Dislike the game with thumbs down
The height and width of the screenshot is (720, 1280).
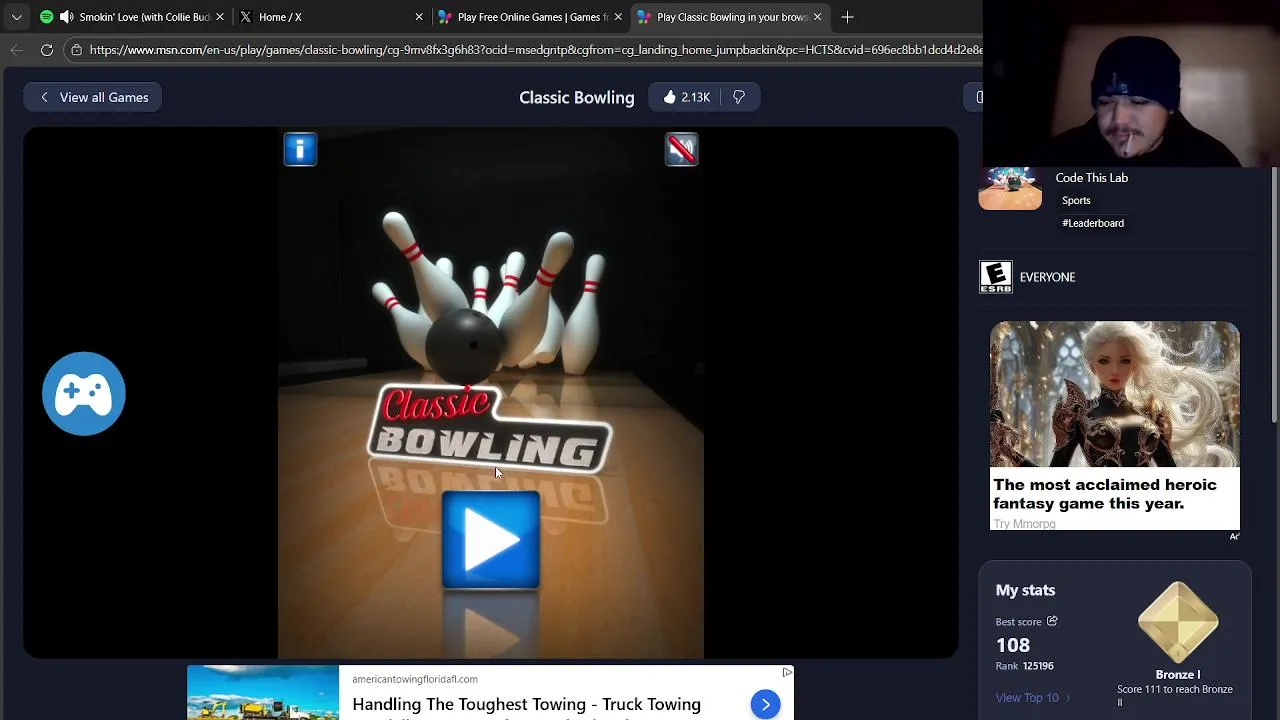(x=739, y=97)
